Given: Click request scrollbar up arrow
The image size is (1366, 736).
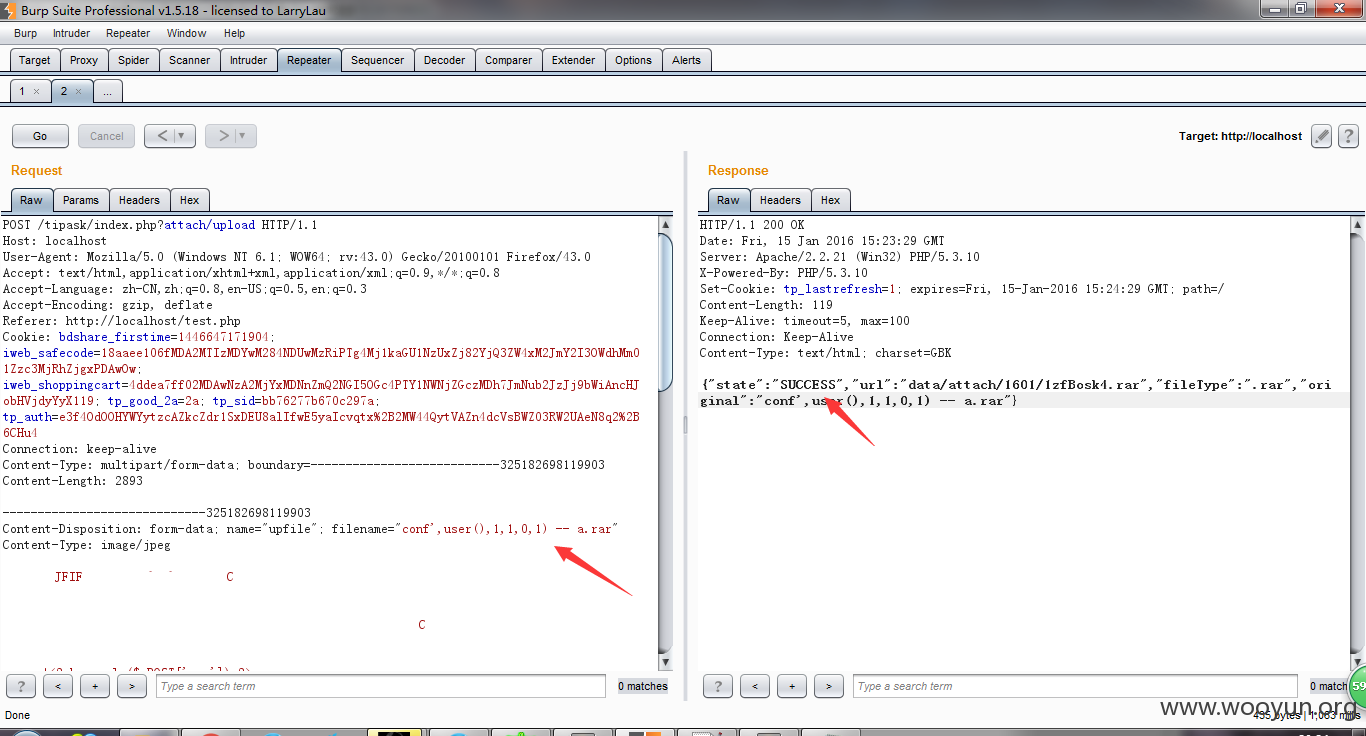Looking at the screenshot, I should [666, 225].
